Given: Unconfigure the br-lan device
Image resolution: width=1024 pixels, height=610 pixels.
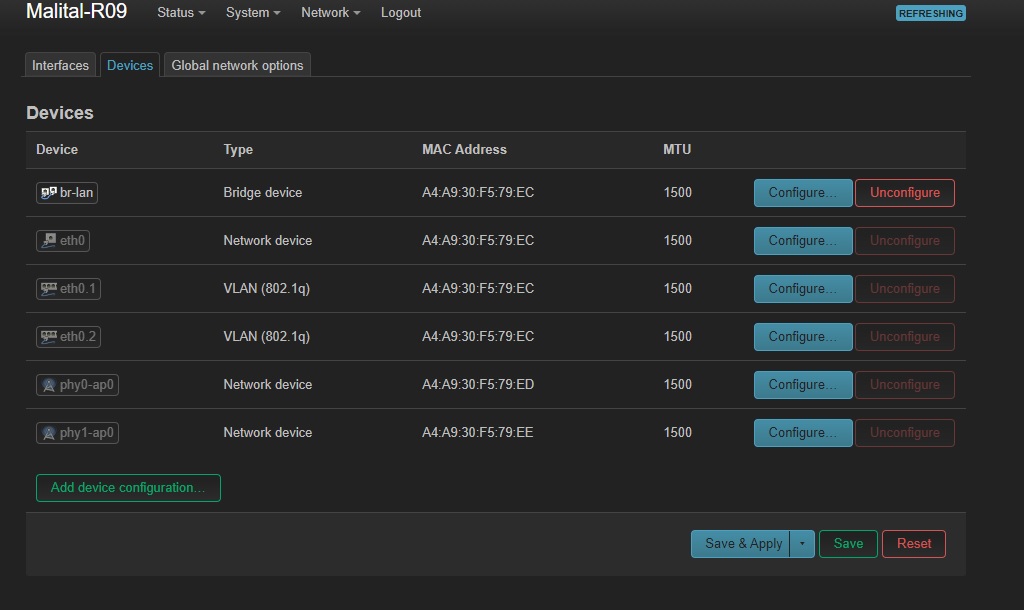Looking at the screenshot, I should point(904,193).
